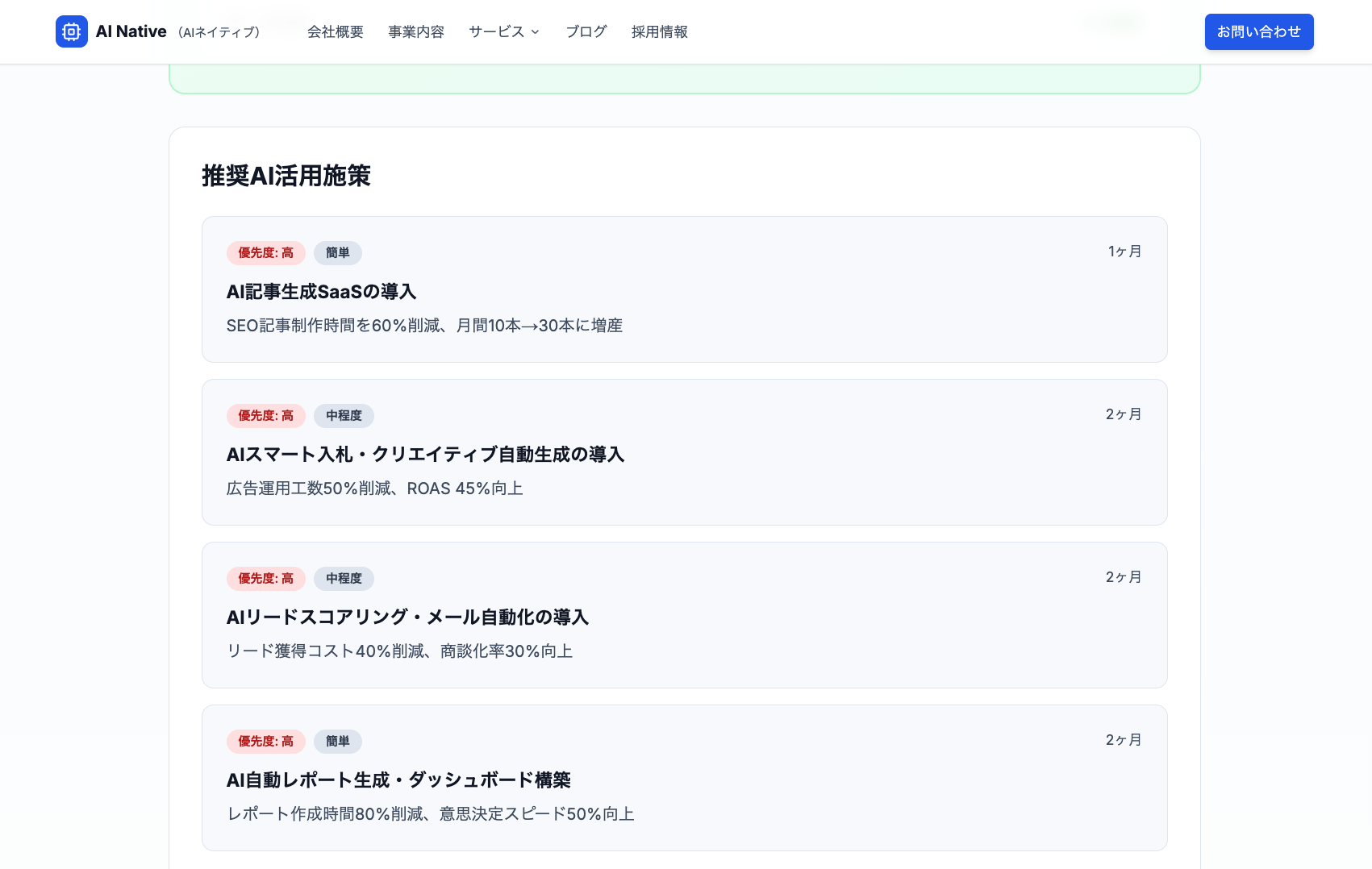
Task: Click the 推奨AI活用施策 heading
Action: click(286, 176)
